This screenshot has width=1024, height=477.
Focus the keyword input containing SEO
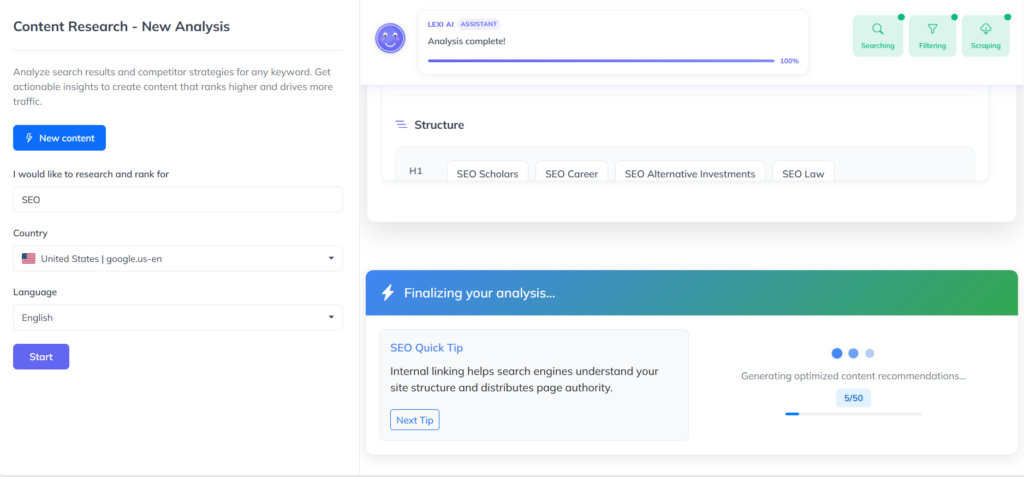[178, 200]
